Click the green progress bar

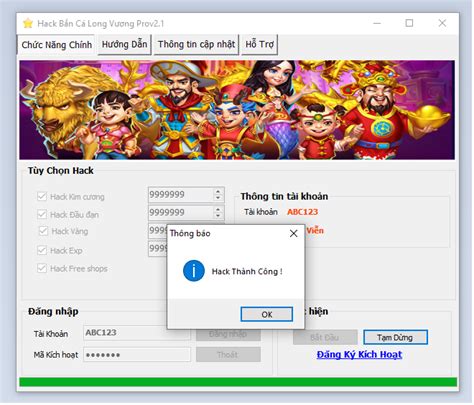(x=238, y=382)
